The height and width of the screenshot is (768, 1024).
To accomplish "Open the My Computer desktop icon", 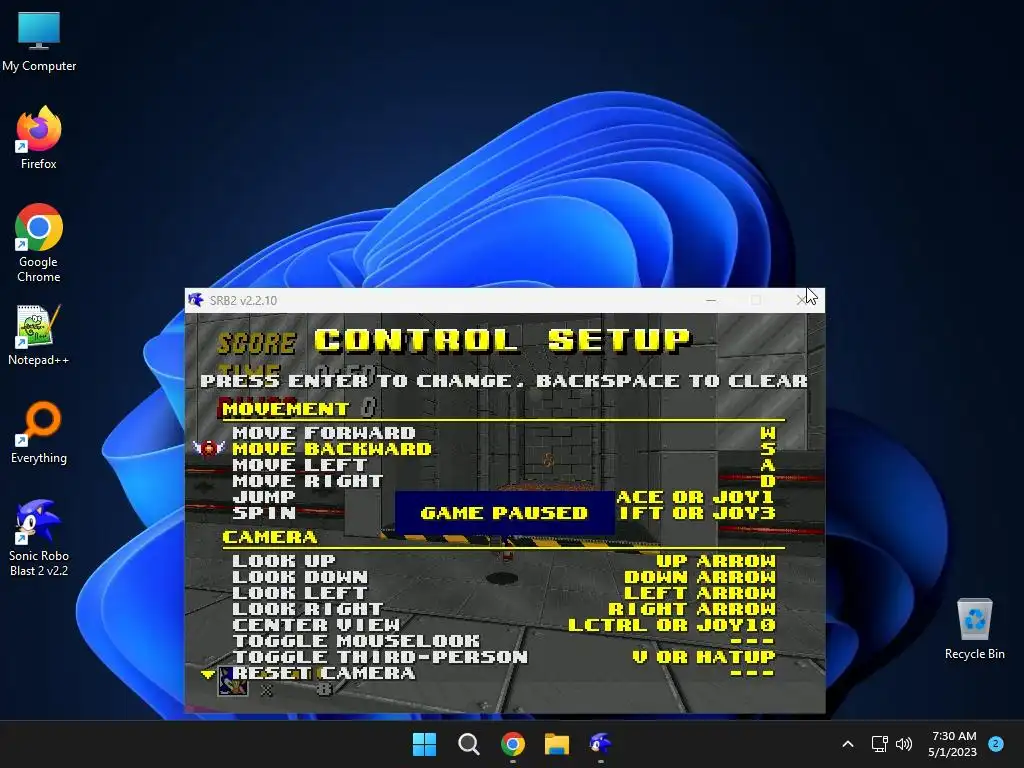I will (x=39, y=42).
